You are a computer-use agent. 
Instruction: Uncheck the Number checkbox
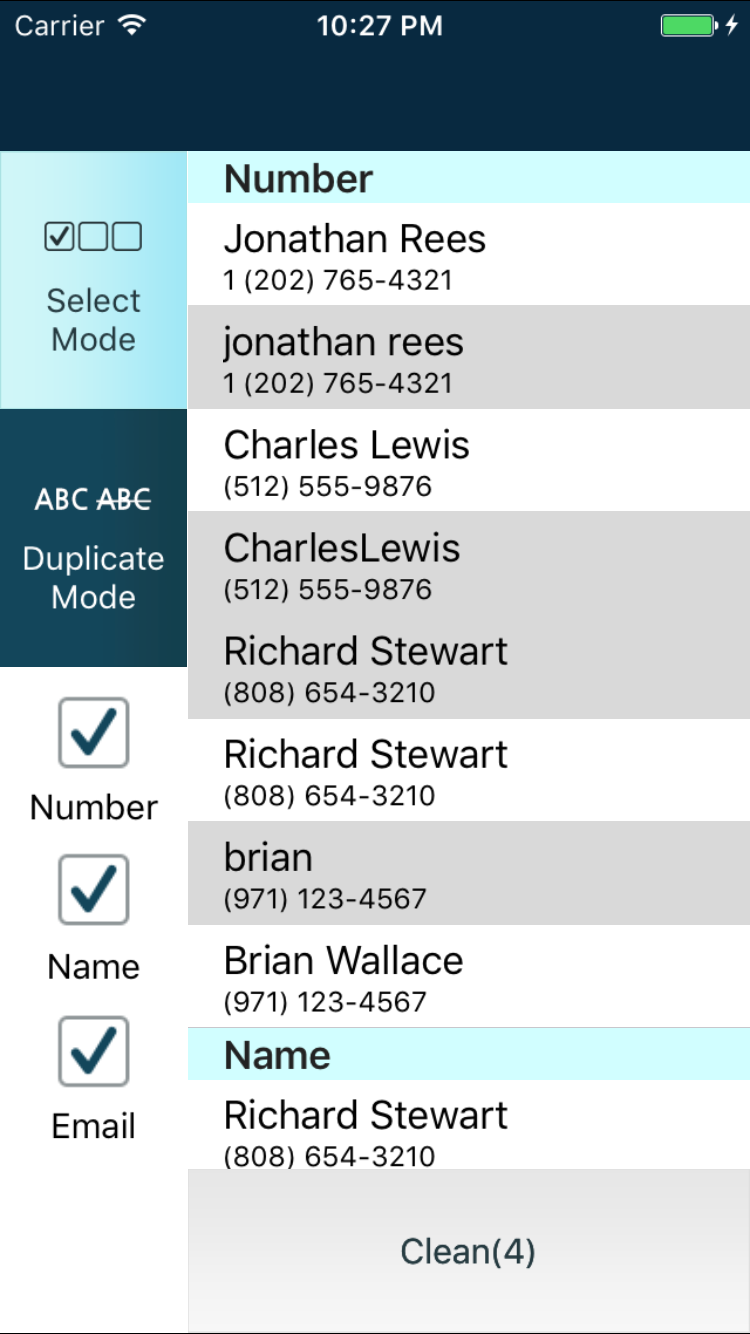click(93, 733)
